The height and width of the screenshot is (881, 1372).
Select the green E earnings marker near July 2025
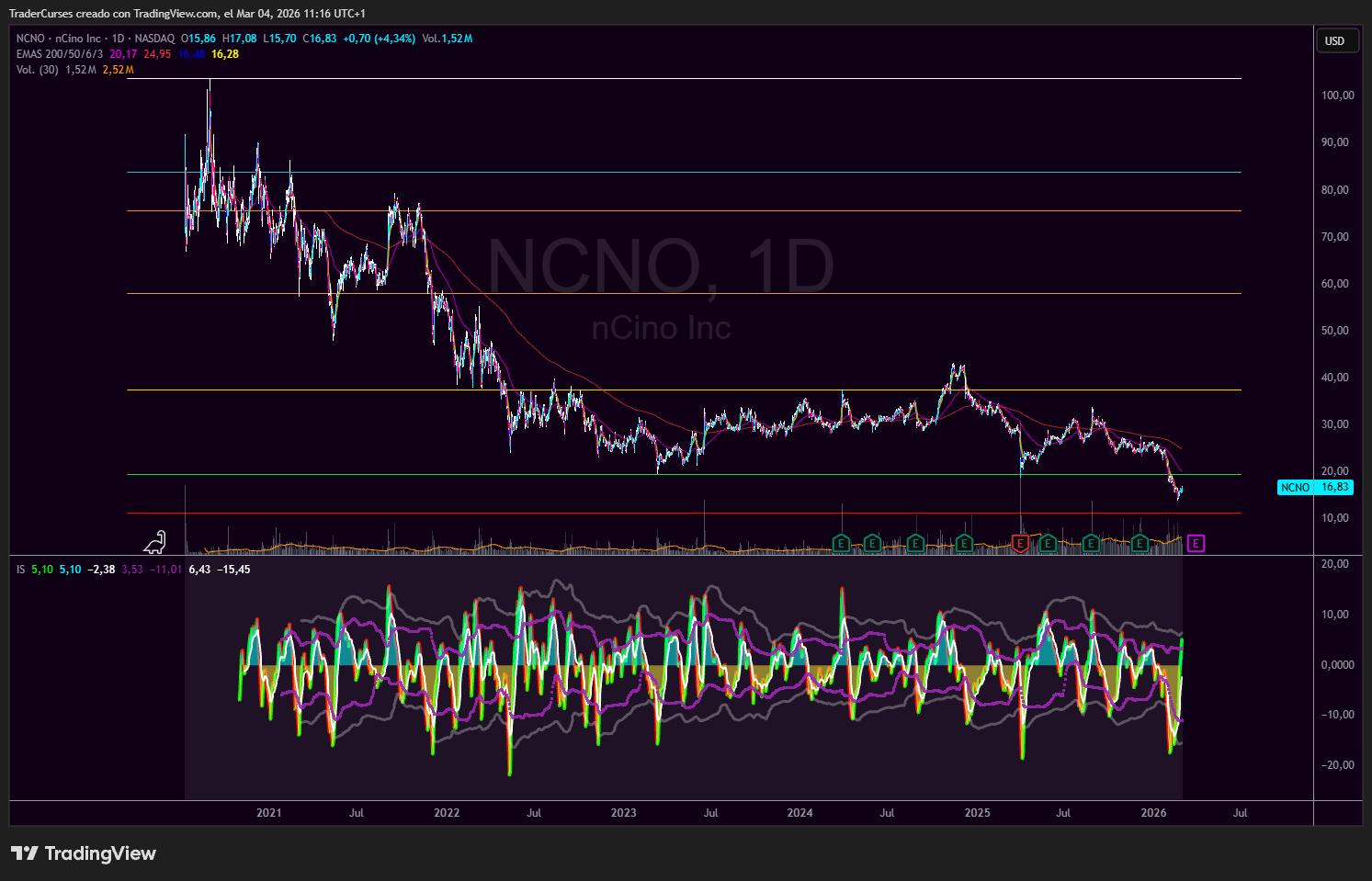(1047, 543)
